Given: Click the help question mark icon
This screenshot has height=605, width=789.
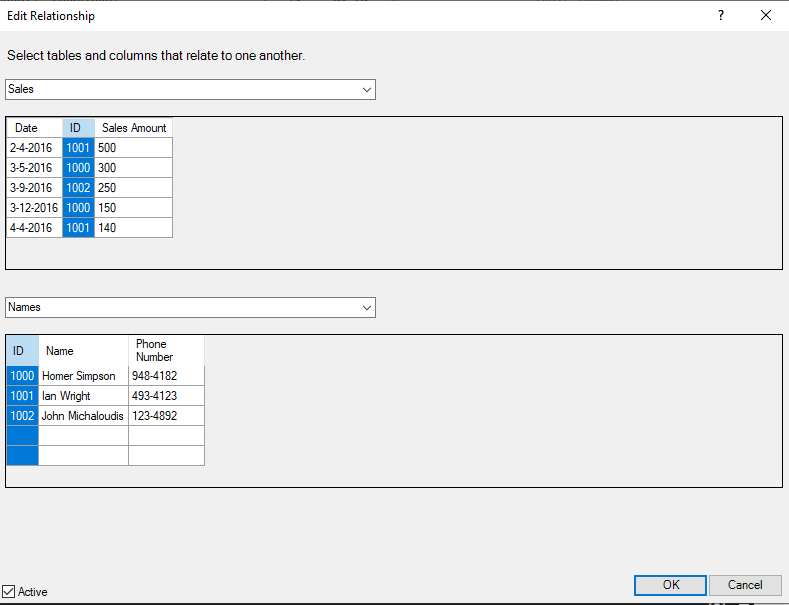Looking at the screenshot, I should [721, 16].
